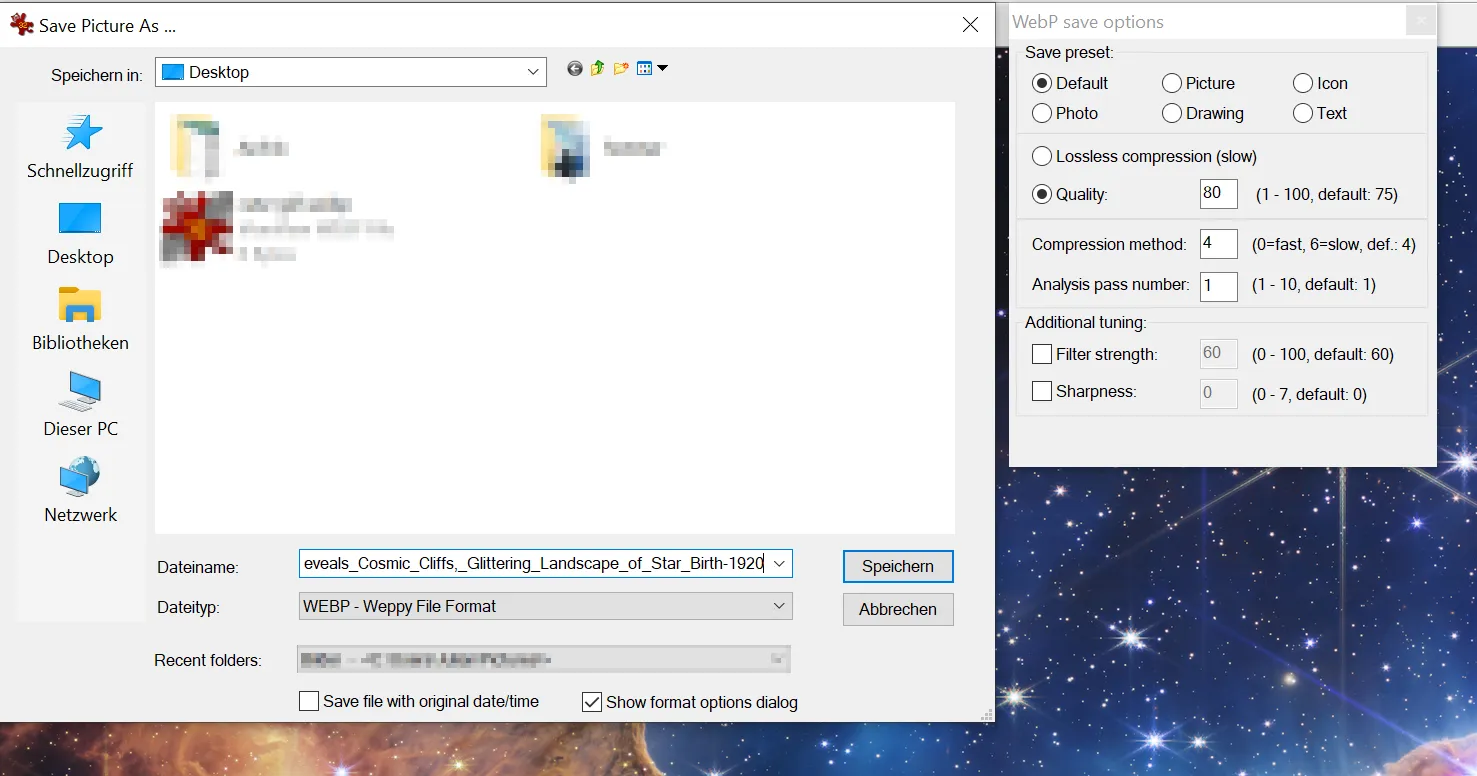Expand the Speichern in folder dropdown
The image size is (1477, 776).
point(533,72)
